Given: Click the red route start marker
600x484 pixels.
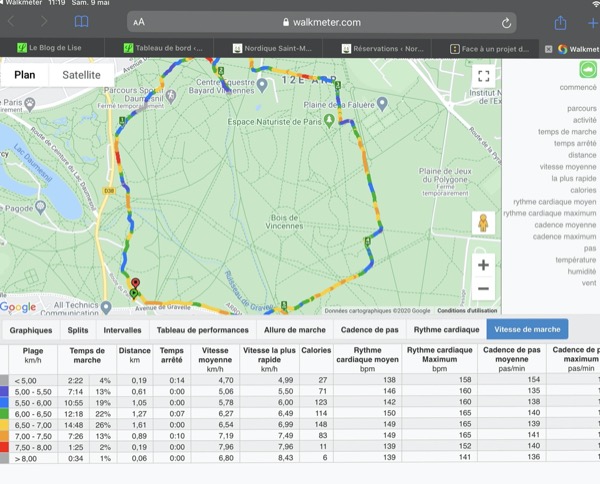Looking at the screenshot, I should [x=135, y=285].
